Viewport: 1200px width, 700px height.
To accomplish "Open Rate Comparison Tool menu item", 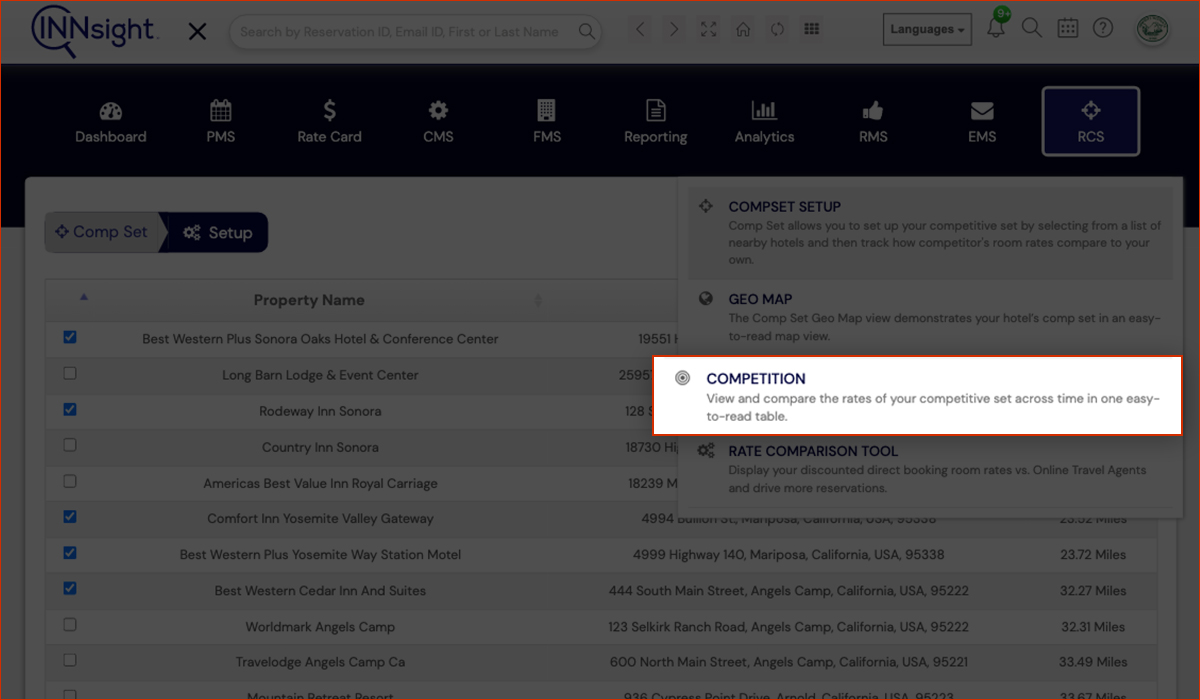I will coord(930,470).
